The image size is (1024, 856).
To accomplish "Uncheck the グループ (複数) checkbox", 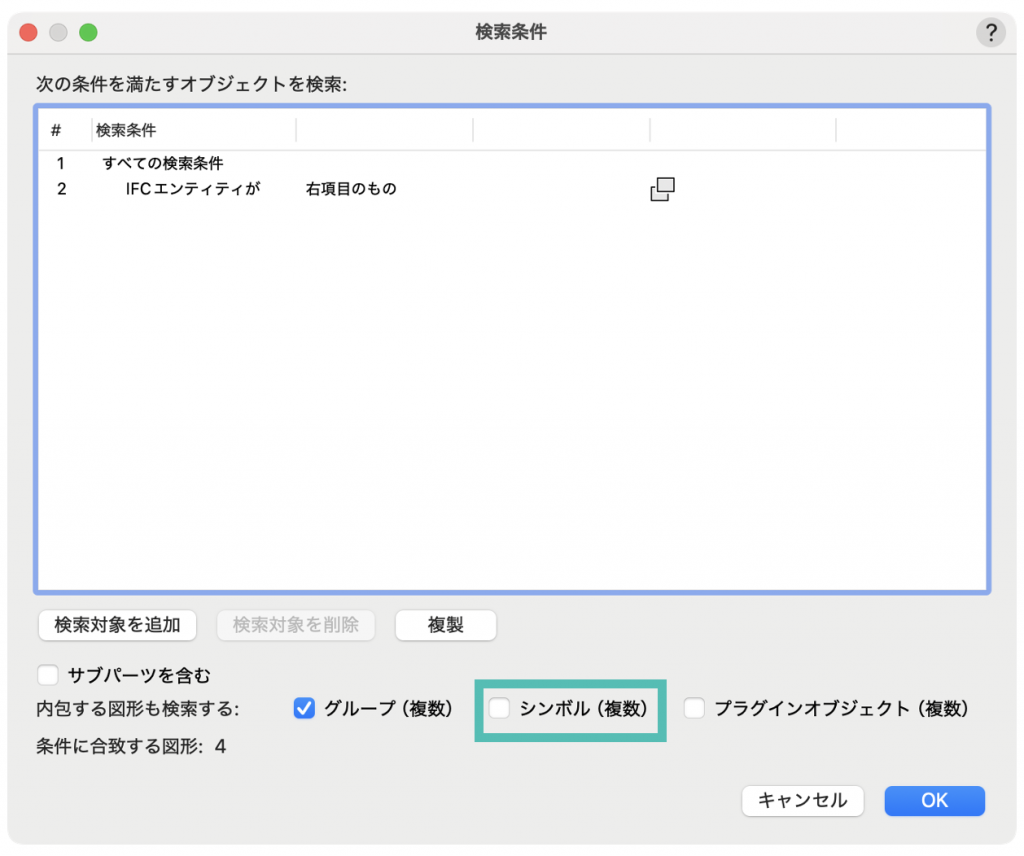I will (305, 709).
